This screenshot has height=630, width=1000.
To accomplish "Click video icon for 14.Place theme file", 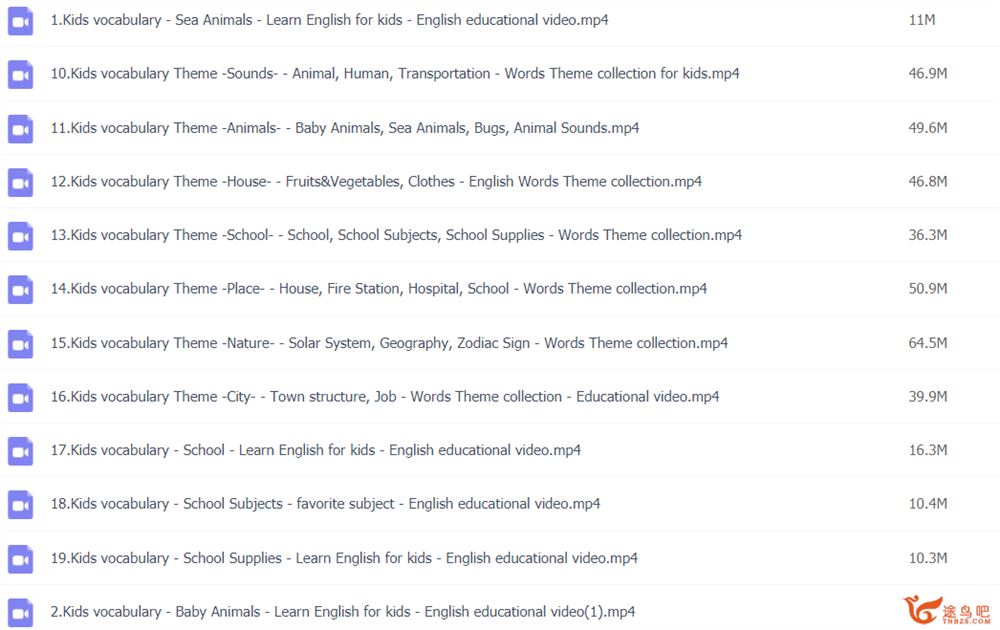I will coord(20,289).
